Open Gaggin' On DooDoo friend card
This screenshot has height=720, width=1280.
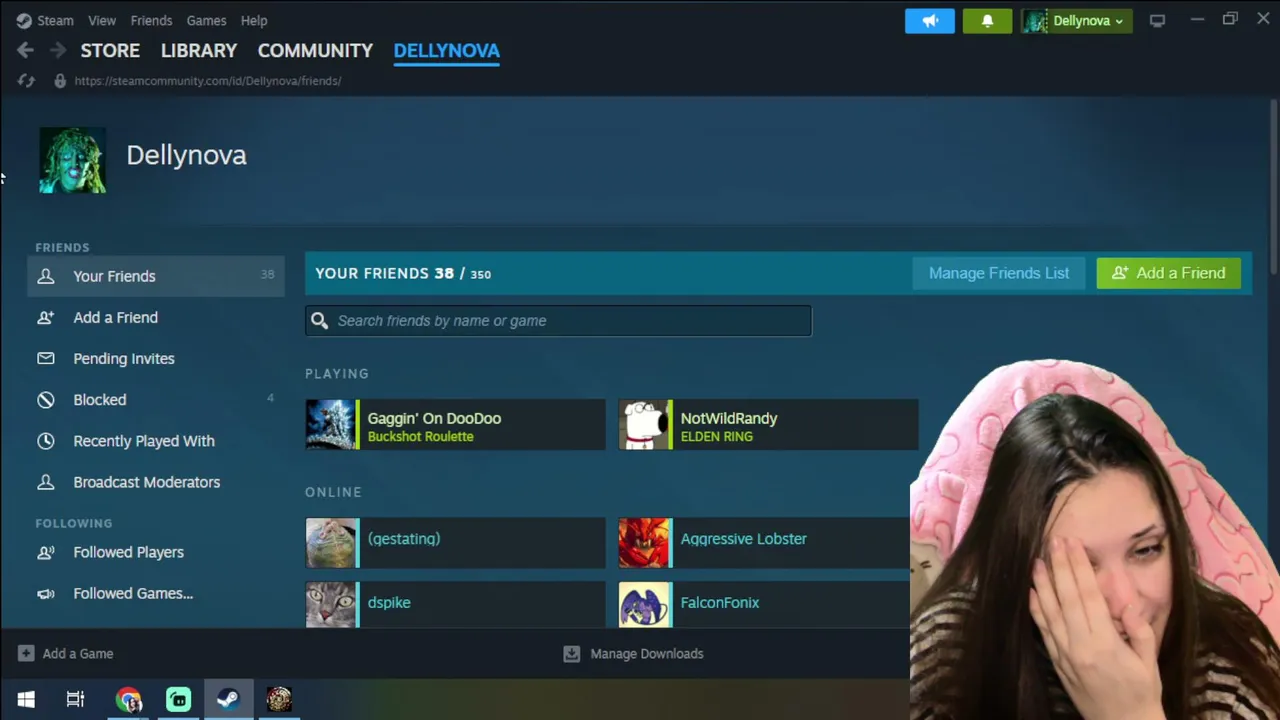point(455,425)
